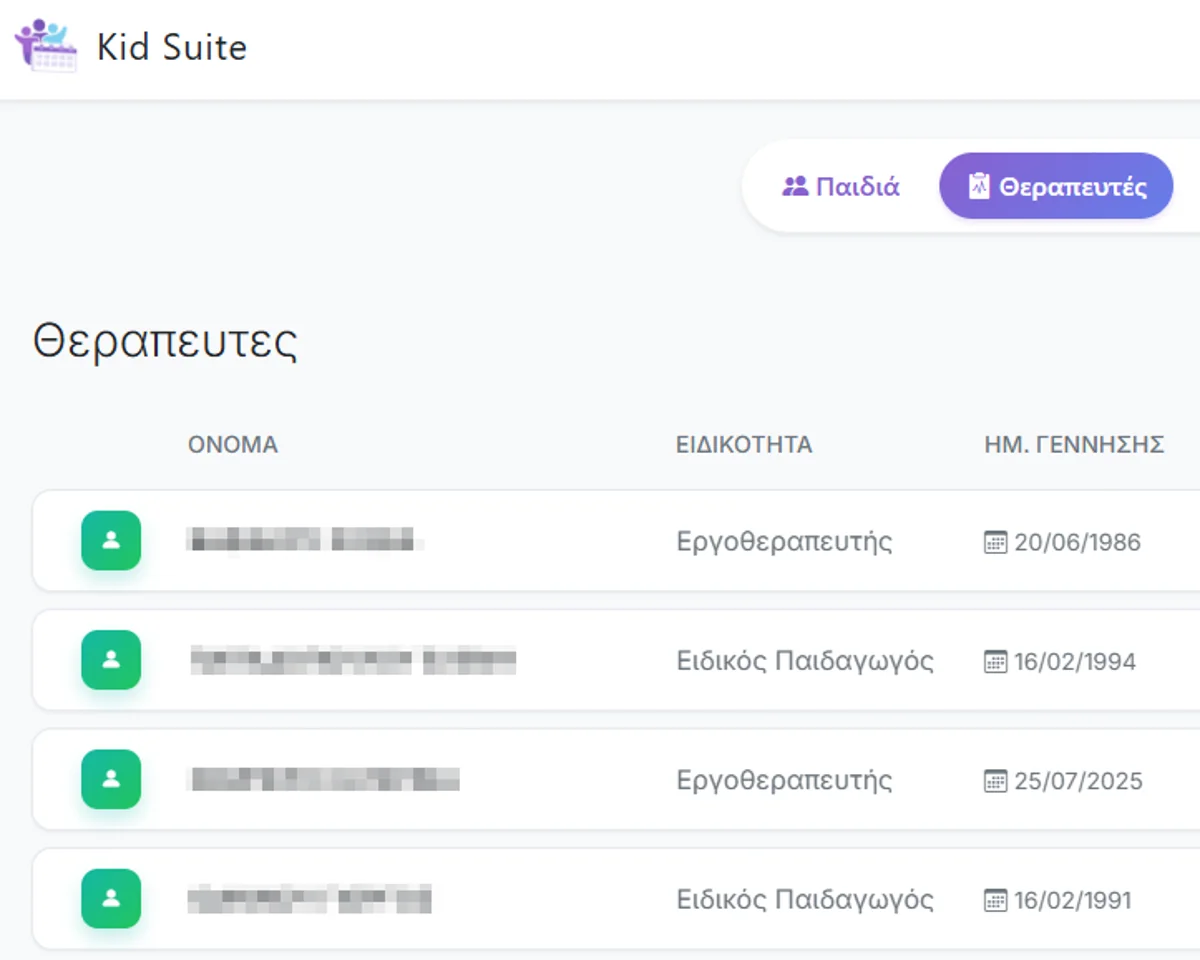The image size is (1200, 960).
Task: Switch to the Παιδιά tab
Action: point(841,186)
